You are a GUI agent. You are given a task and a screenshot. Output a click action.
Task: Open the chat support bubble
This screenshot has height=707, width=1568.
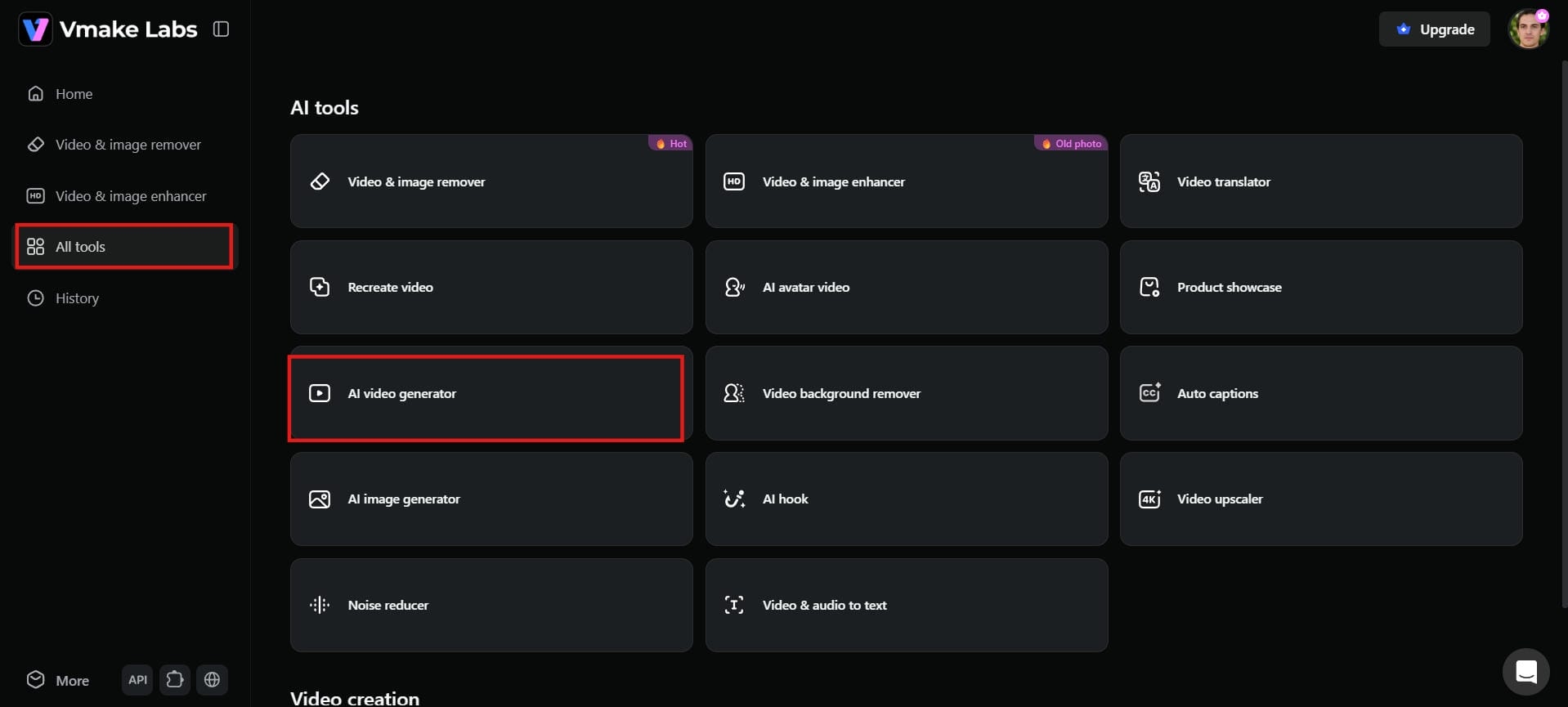[x=1526, y=672]
